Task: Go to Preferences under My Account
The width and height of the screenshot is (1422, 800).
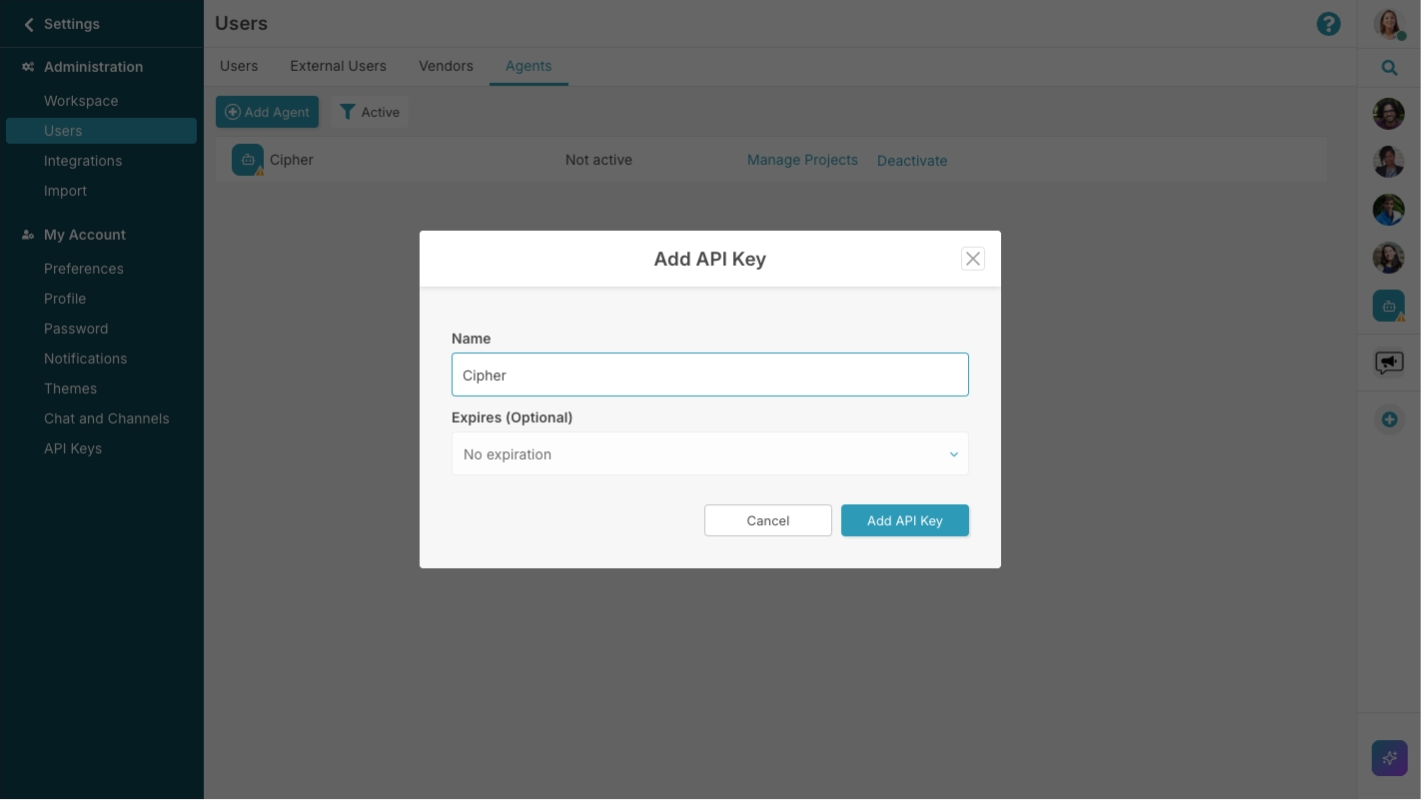Action: tap(84, 269)
